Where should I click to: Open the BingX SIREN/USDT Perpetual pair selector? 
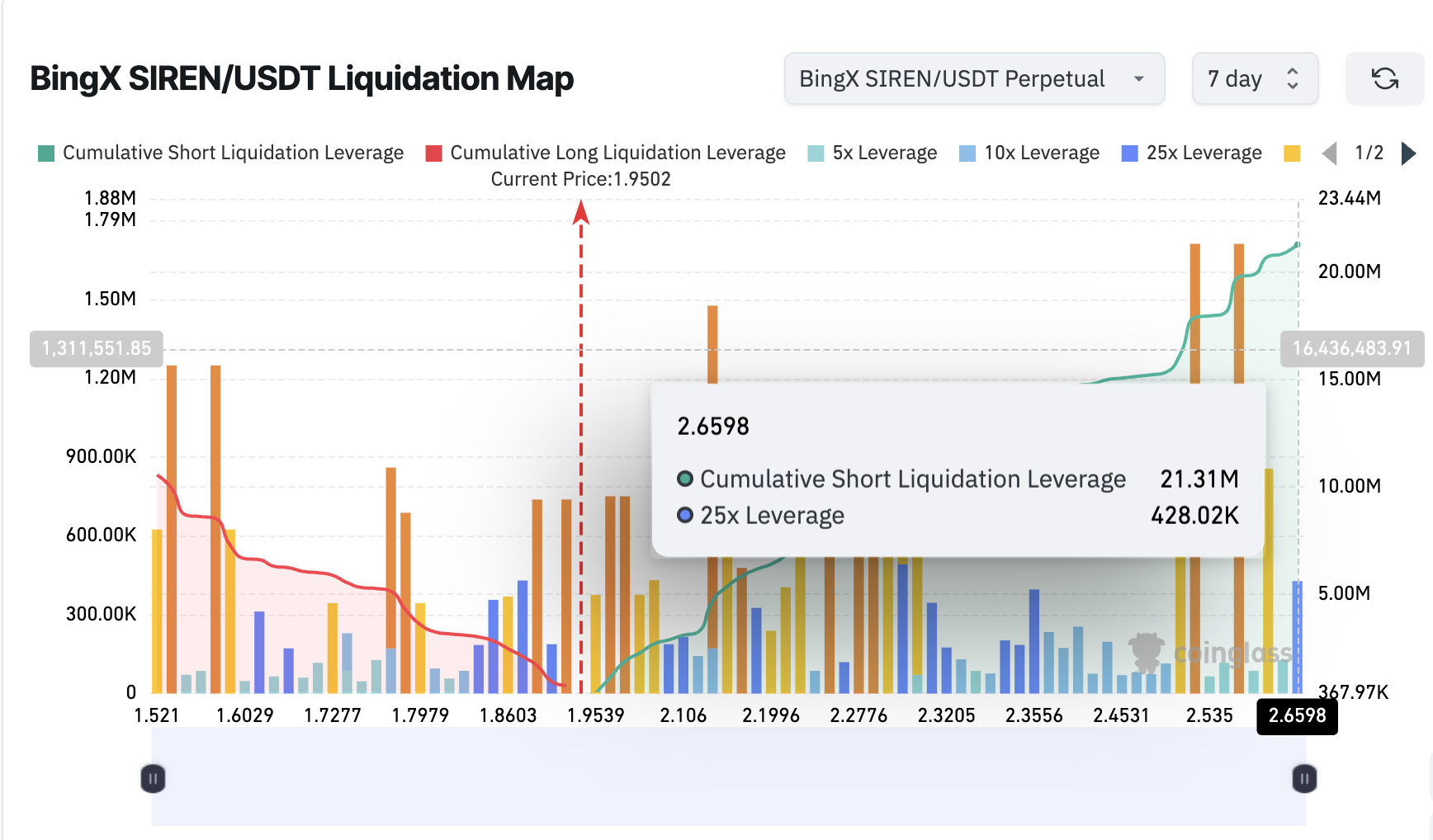click(x=974, y=78)
